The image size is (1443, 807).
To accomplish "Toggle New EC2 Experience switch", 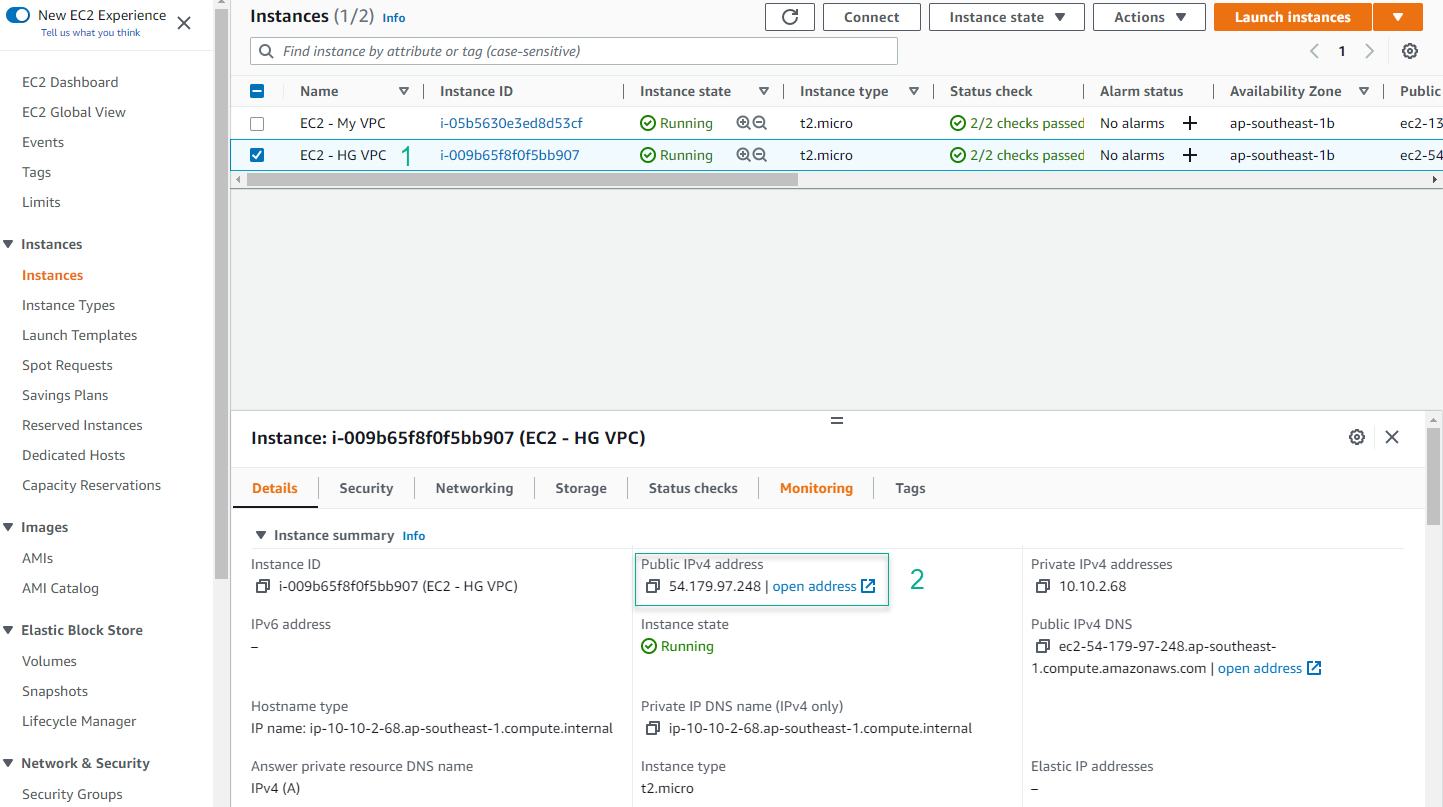I will tap(18, 15).
